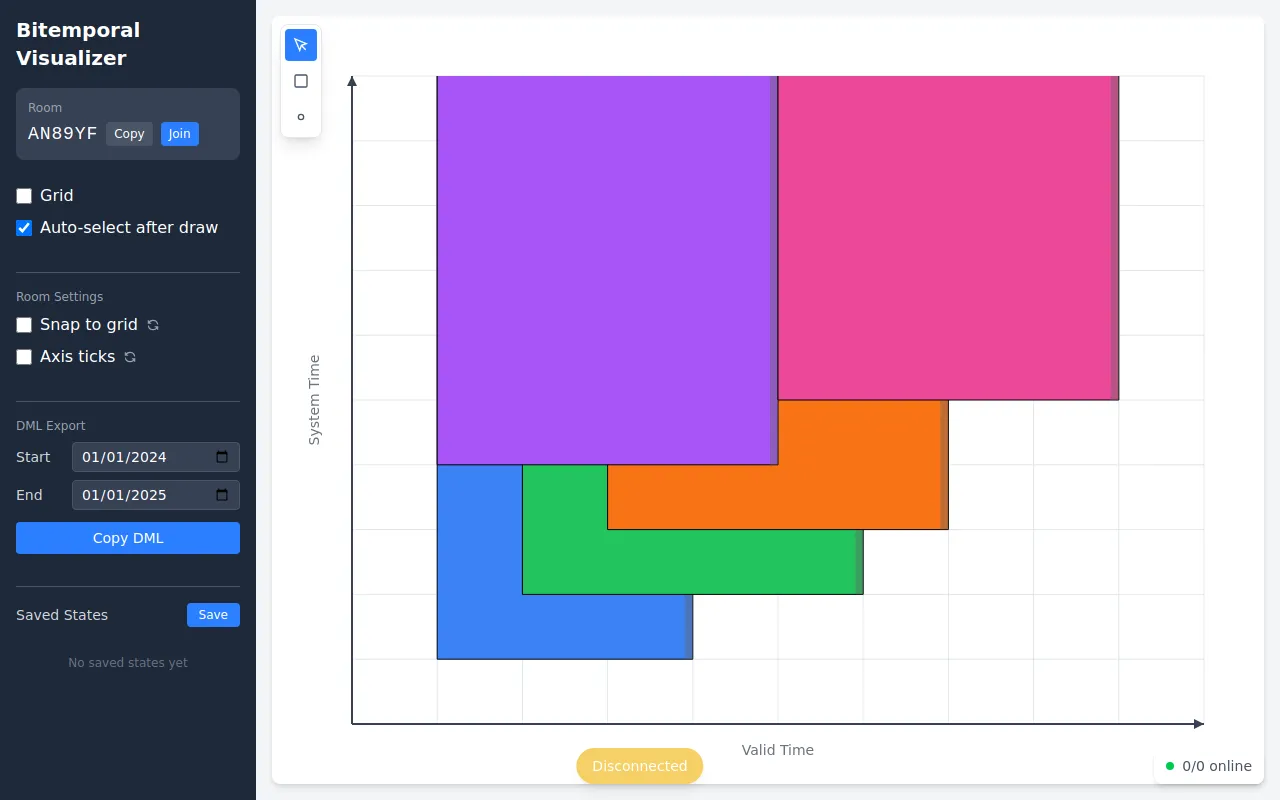Copy the room code AN89YF
Viewport: 1280px width, 800px height.
129,133
